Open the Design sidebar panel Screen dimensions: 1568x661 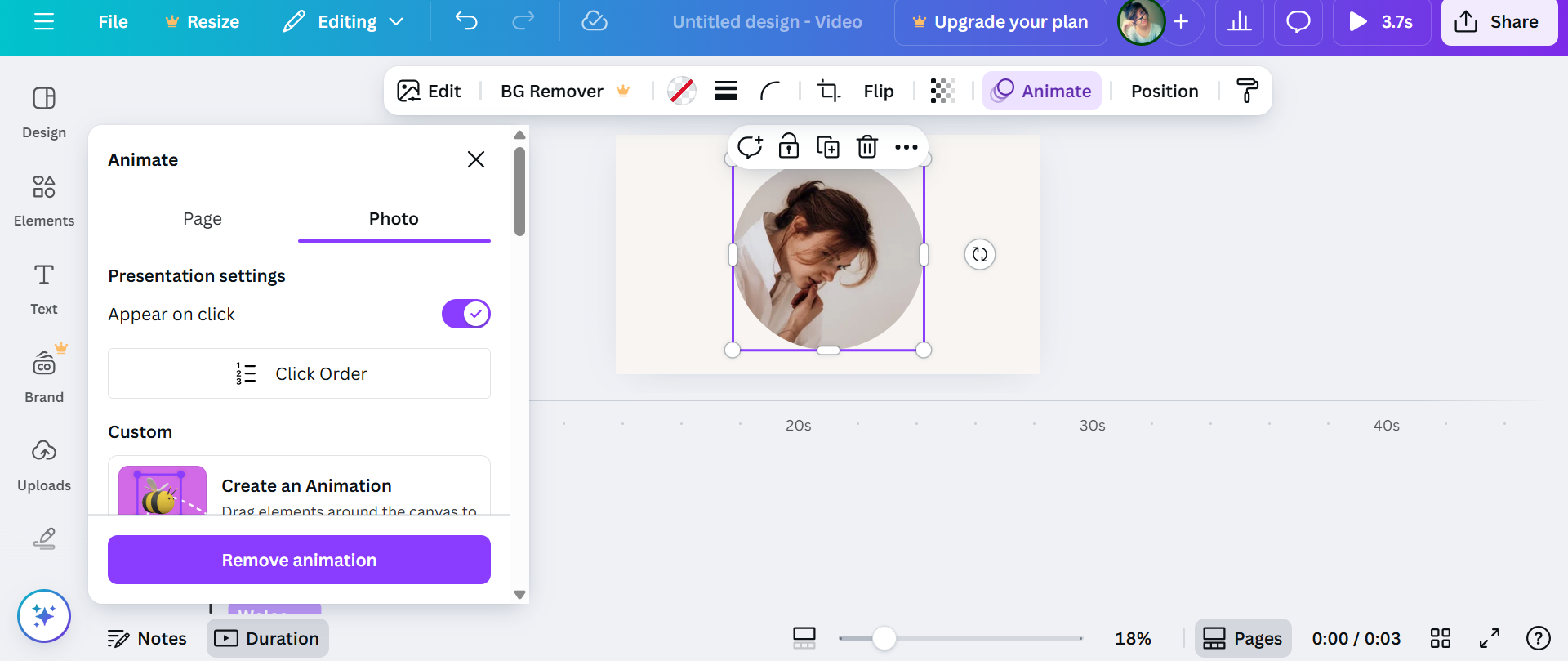[x=44, y=113]
